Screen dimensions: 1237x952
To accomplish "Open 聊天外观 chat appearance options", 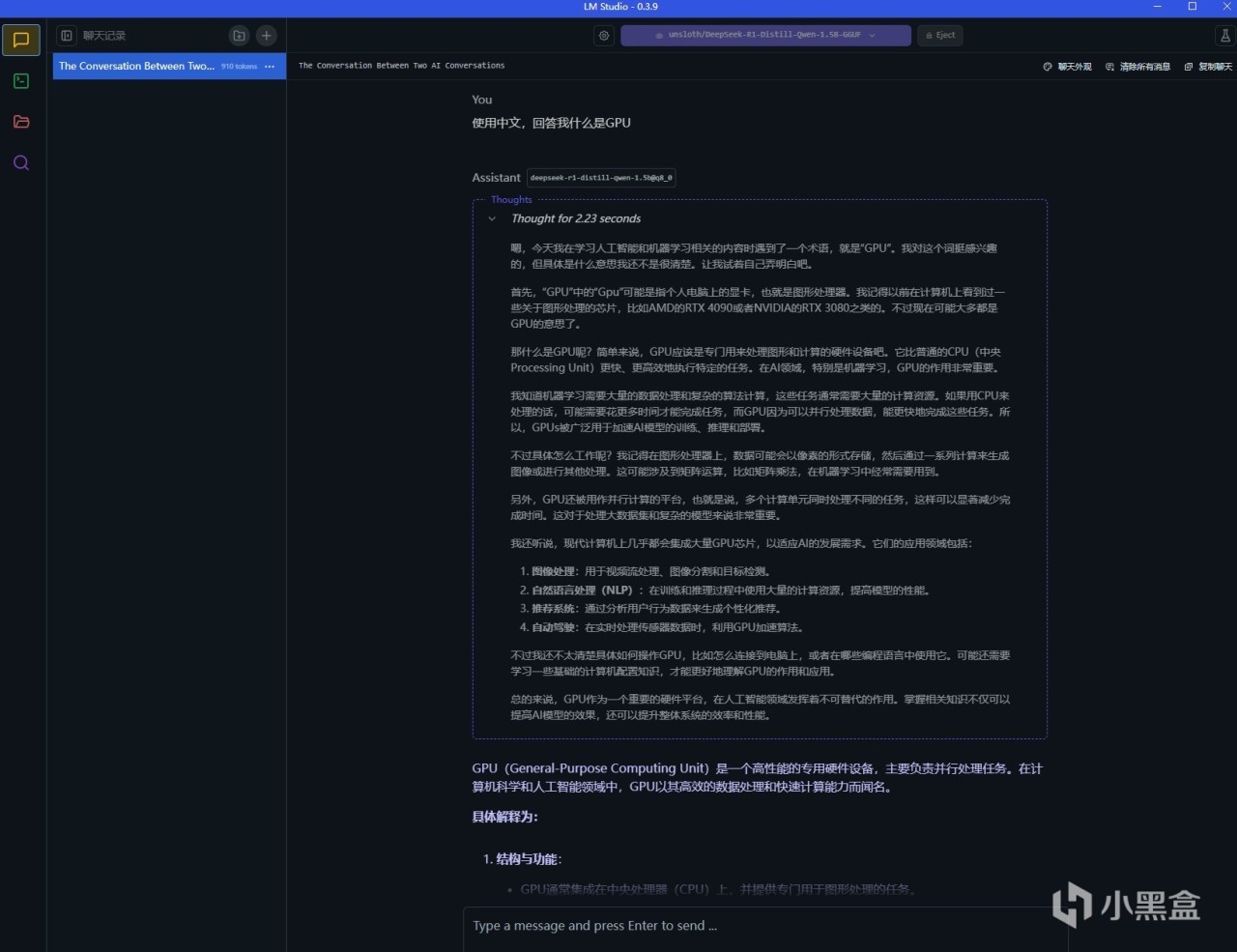I will (x=1067, y=67).
